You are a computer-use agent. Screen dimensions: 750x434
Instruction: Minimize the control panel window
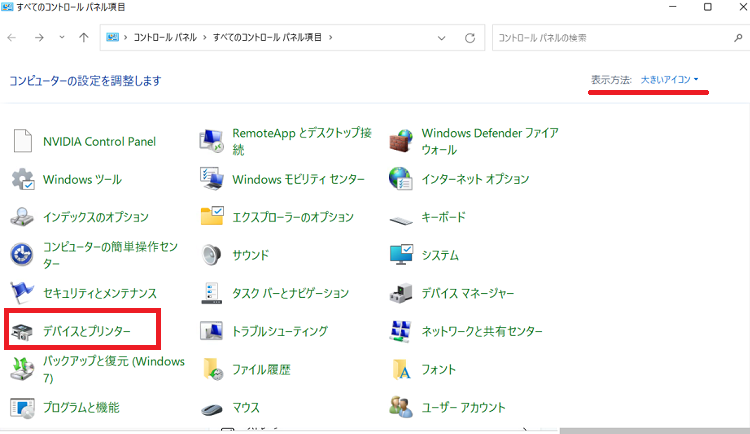(x=673, y=7)
